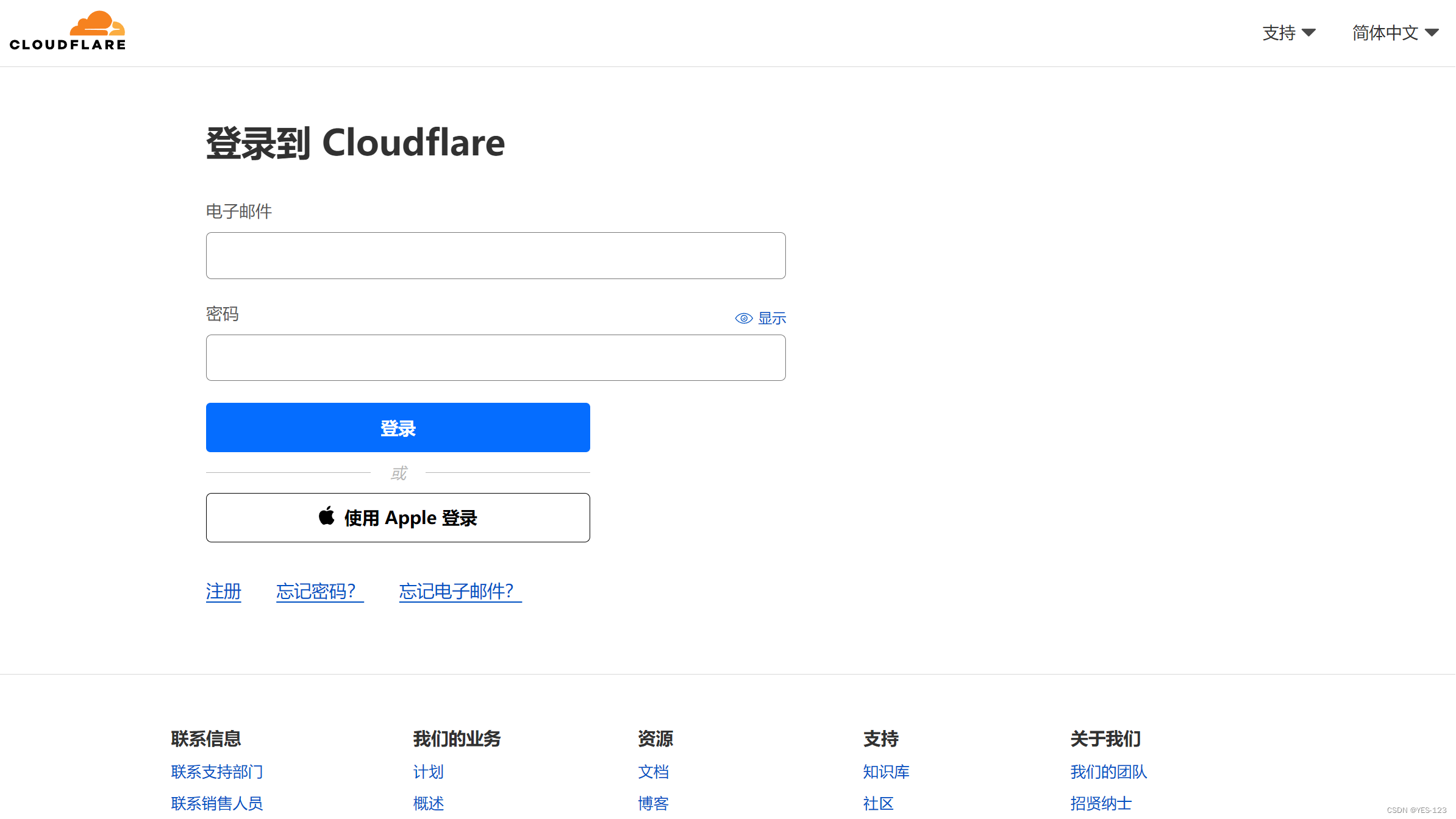Toggle password visibility with 显示
This screenshot has width=1456, height=819.
[x=771, y=318]
